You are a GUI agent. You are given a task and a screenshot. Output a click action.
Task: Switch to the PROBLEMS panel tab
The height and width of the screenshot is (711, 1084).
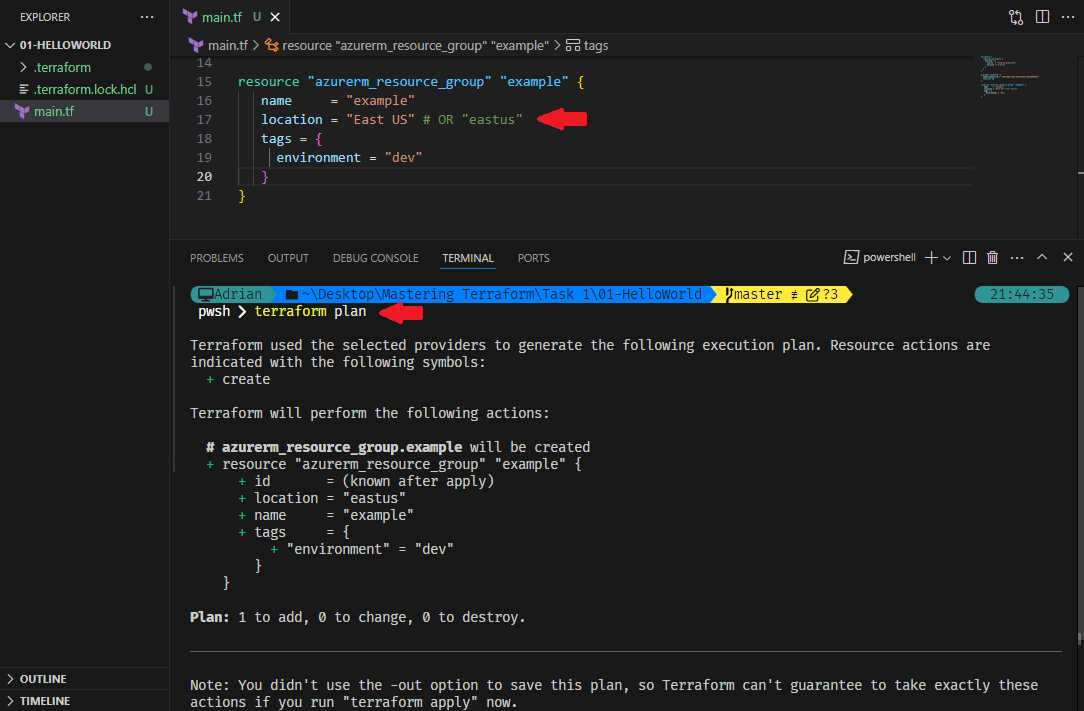click(x=216, y=258)
